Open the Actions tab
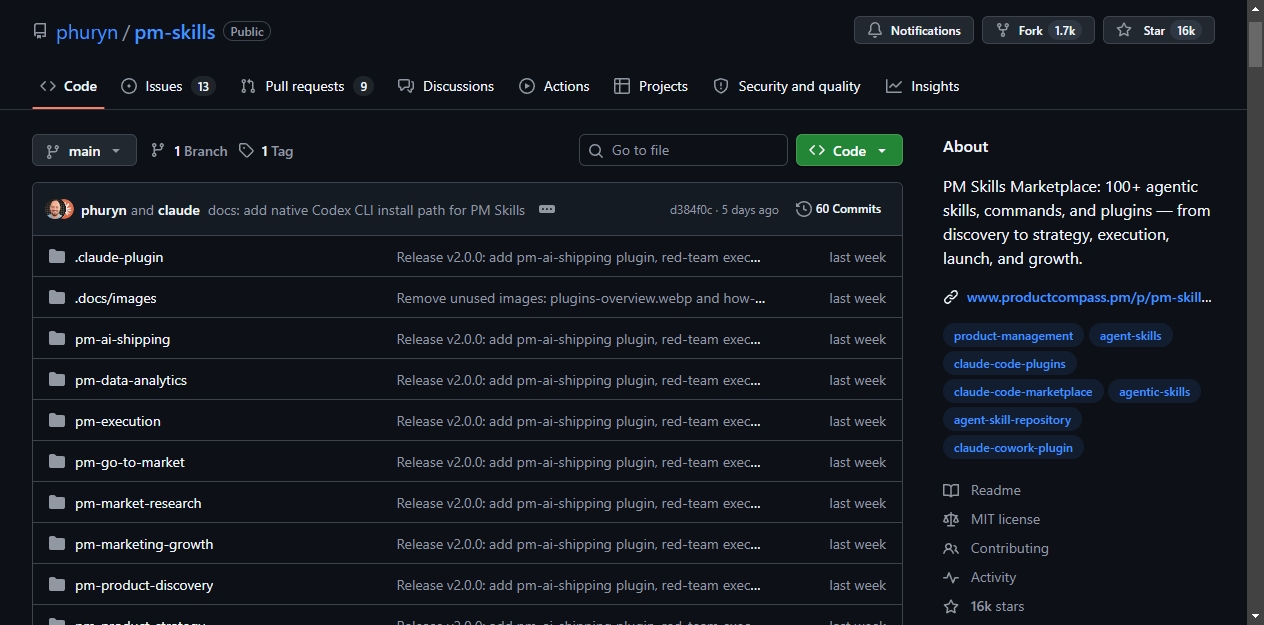The height and width of the screenshot is (625, 1264). (x=554, y=86)
